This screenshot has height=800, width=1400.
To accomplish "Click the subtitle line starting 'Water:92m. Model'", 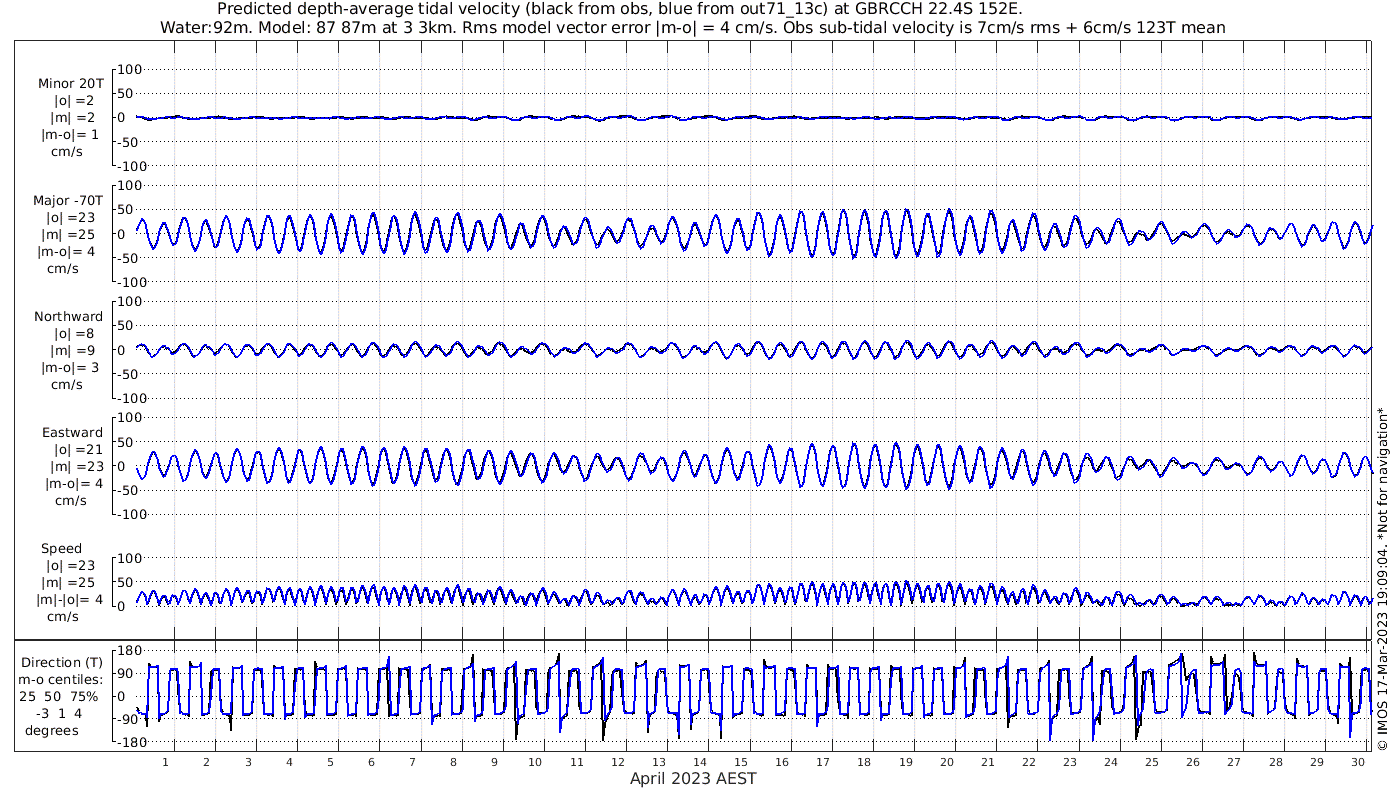I will tap(692, 27).
